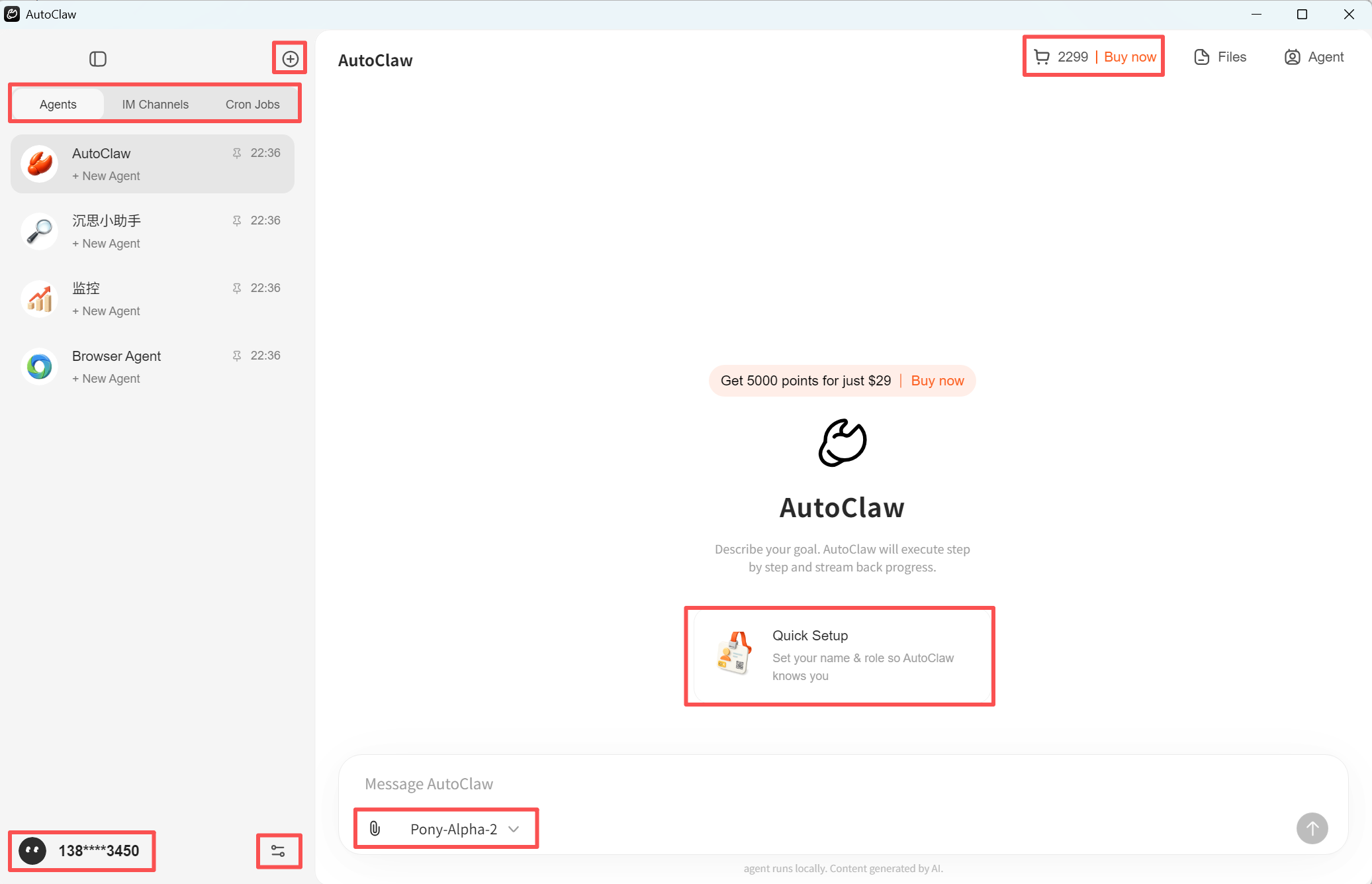The image size is (1372, 884).
Task: Open the Files panel
Action: coord(1220,57)
